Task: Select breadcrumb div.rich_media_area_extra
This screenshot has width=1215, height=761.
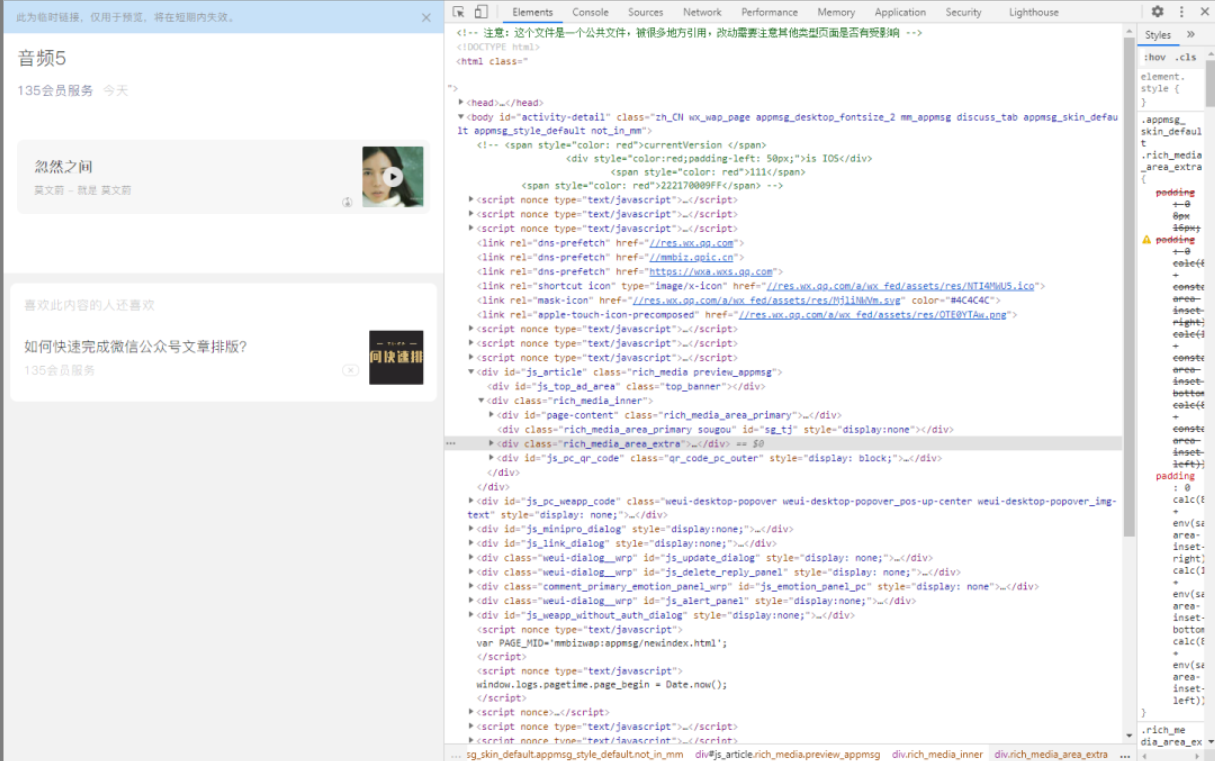Action: click(x=1050, y=754)
